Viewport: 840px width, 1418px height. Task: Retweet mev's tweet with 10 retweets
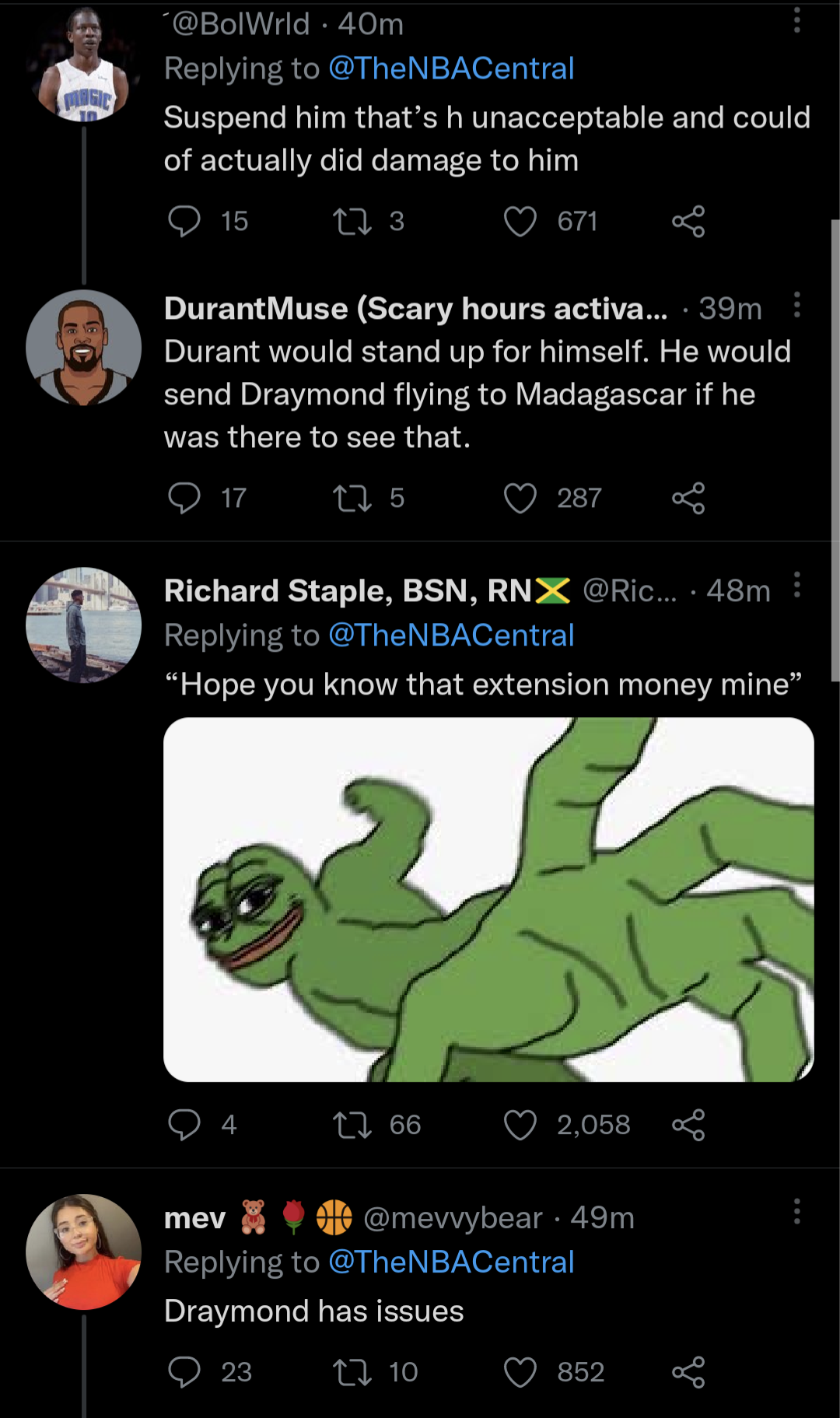tap(352, 1372)
